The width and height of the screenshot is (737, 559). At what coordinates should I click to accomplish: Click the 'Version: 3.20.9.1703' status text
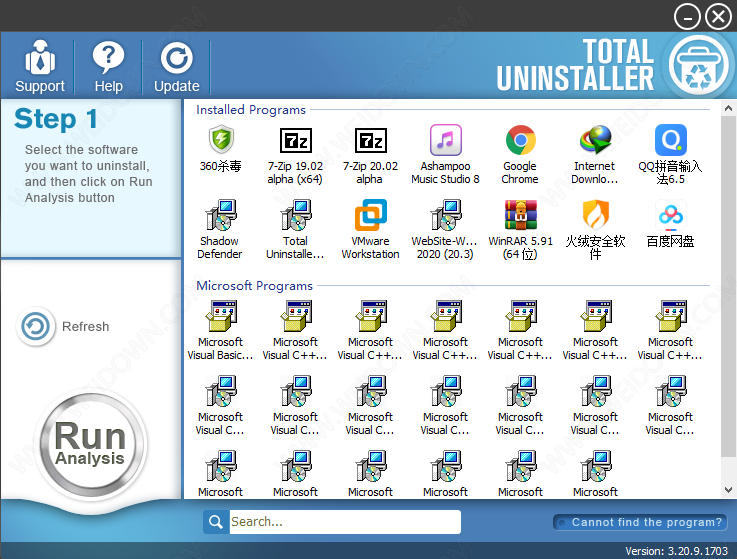[x=676, y=551]
